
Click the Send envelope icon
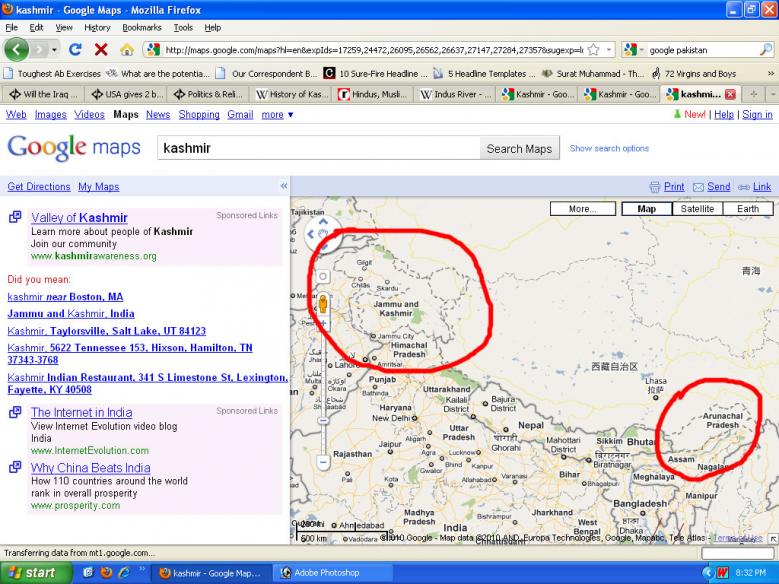pos(698,187)
